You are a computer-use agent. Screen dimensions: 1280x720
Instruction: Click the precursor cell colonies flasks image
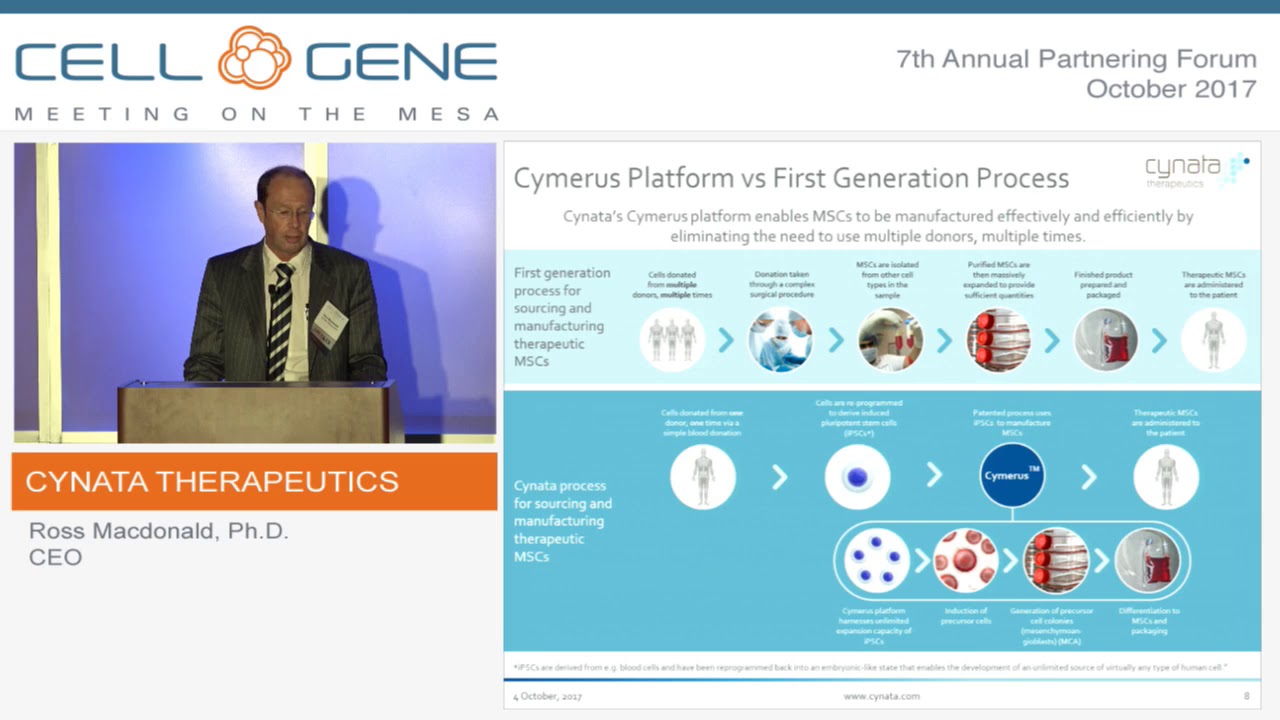(1056, 560)
